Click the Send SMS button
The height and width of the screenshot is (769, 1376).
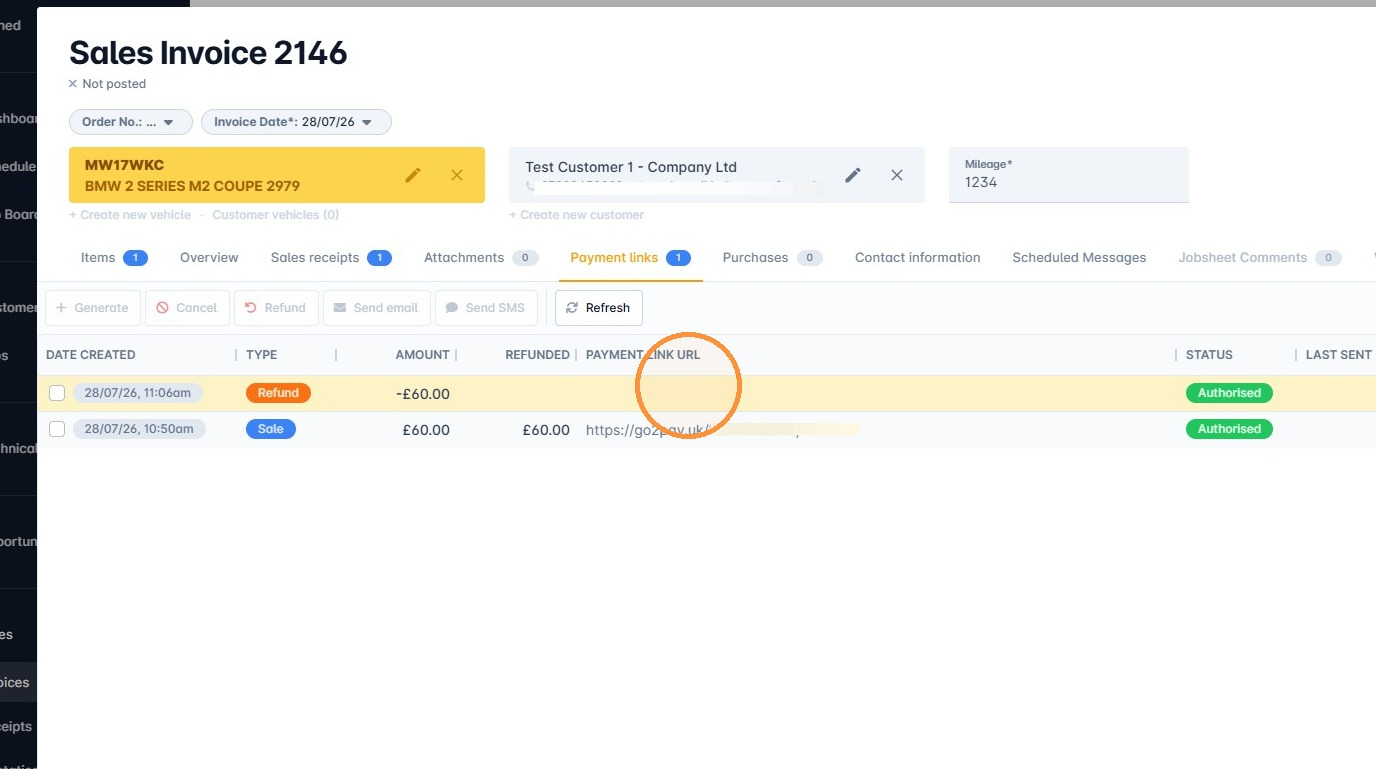(x=486, y=308)
